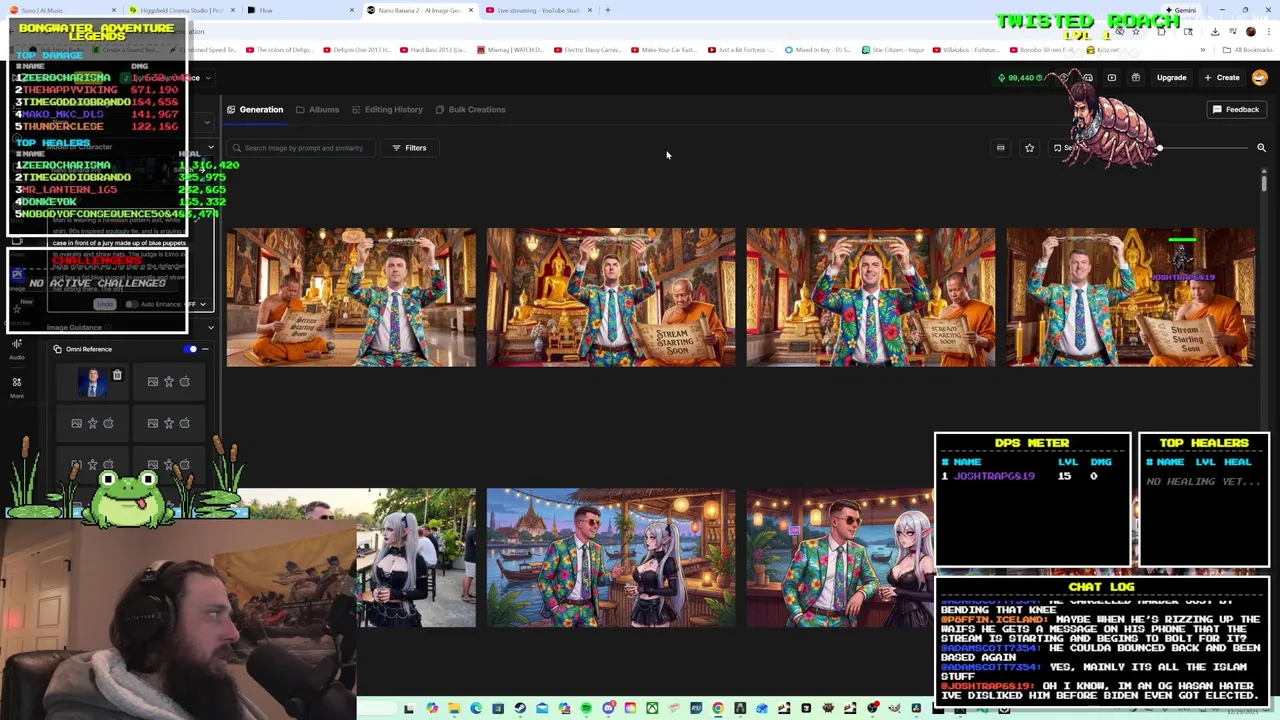This screenshot has width=1280, height=720.
Task: Click the 99,440 credits balance
Action: [1018, 77]
